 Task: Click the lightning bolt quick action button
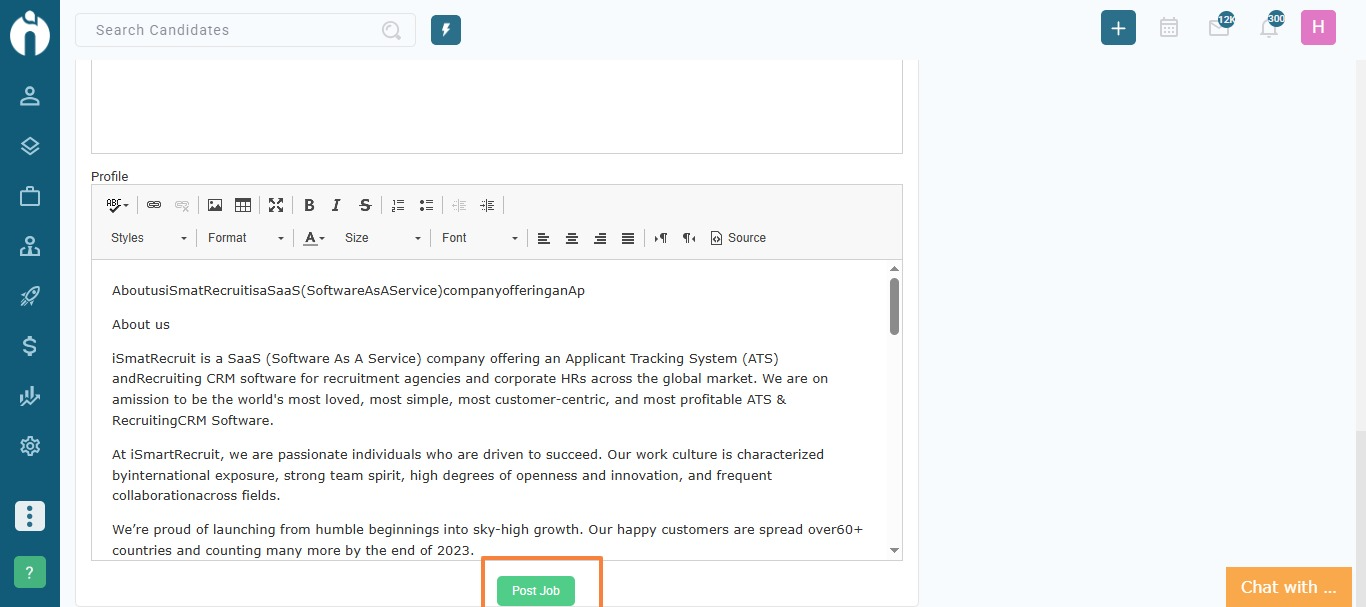[446, 30]
